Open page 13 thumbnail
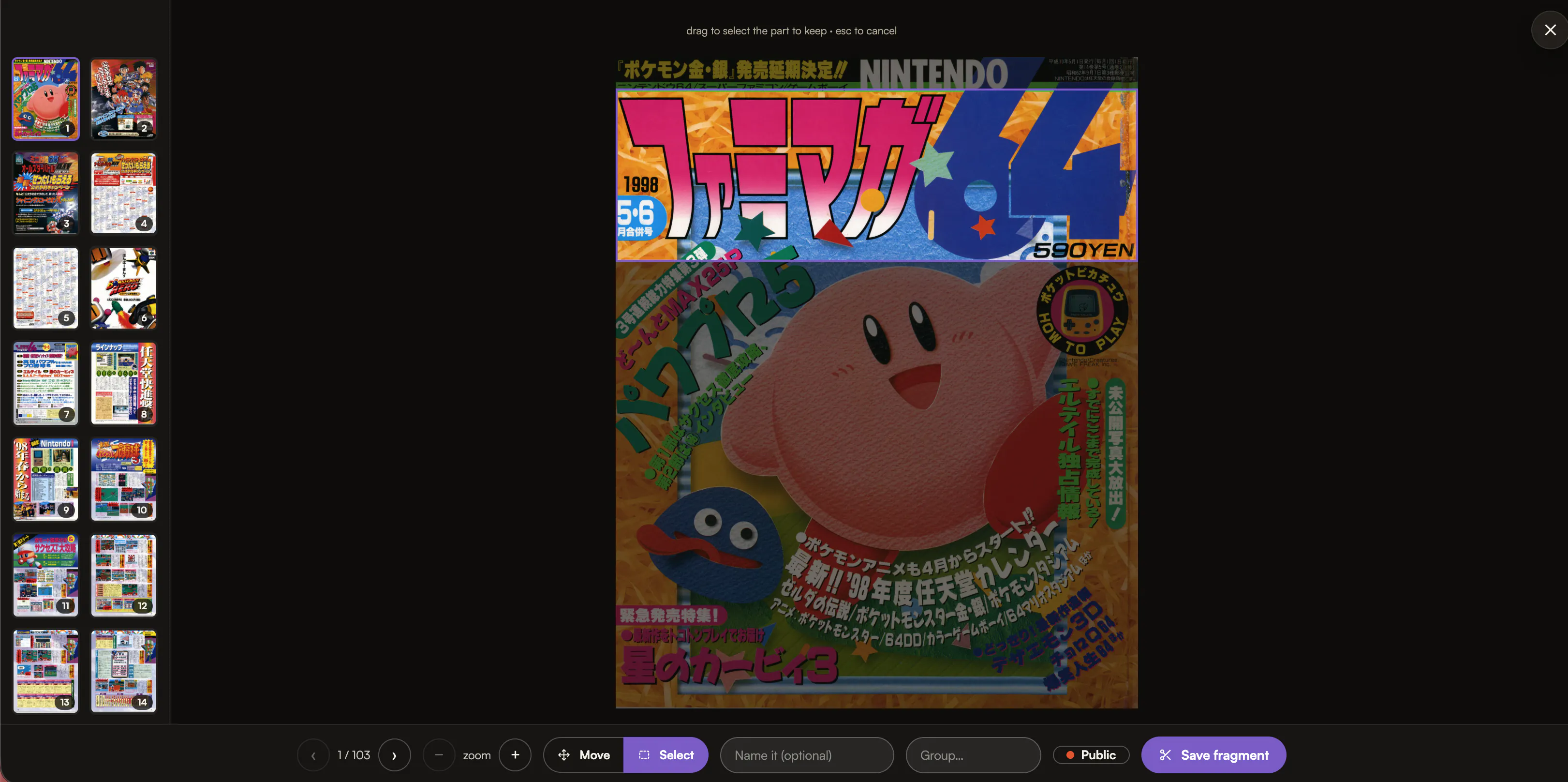 pos(45,671)
